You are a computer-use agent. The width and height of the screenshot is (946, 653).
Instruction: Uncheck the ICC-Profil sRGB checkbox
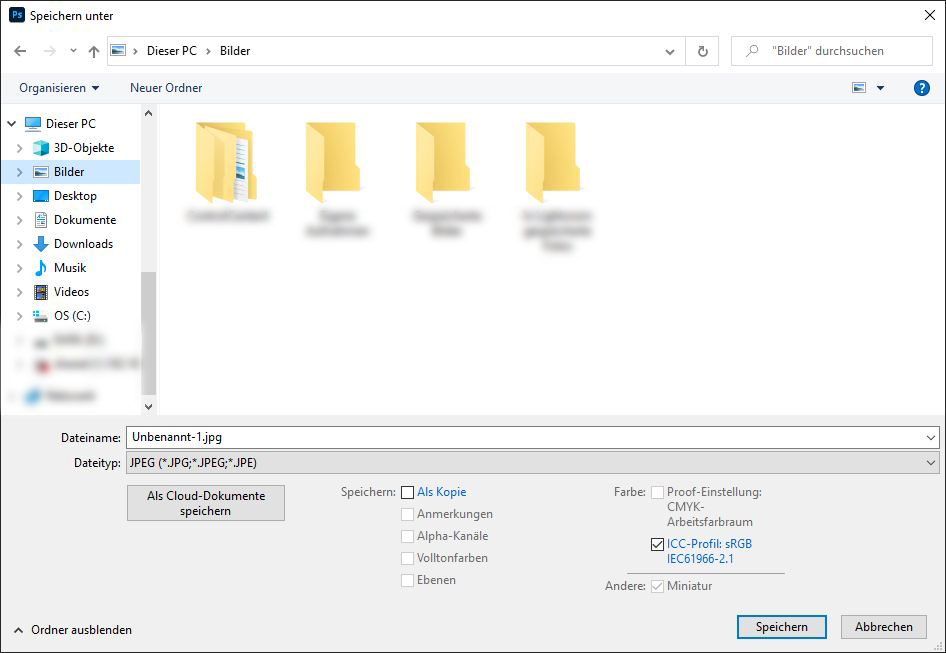tap(658, 544)
